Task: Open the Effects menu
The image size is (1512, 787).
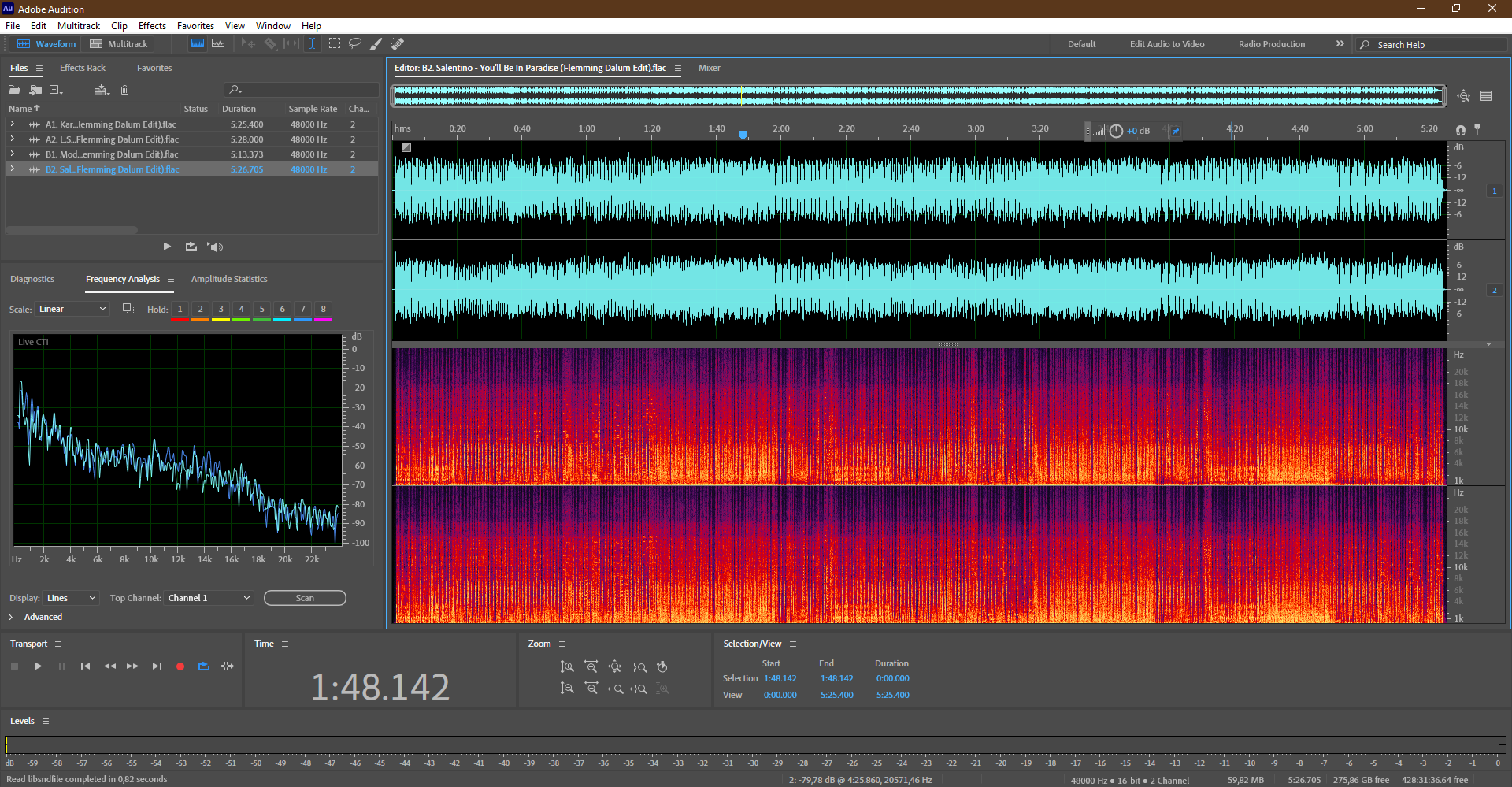Action: [x=152, y=26]
